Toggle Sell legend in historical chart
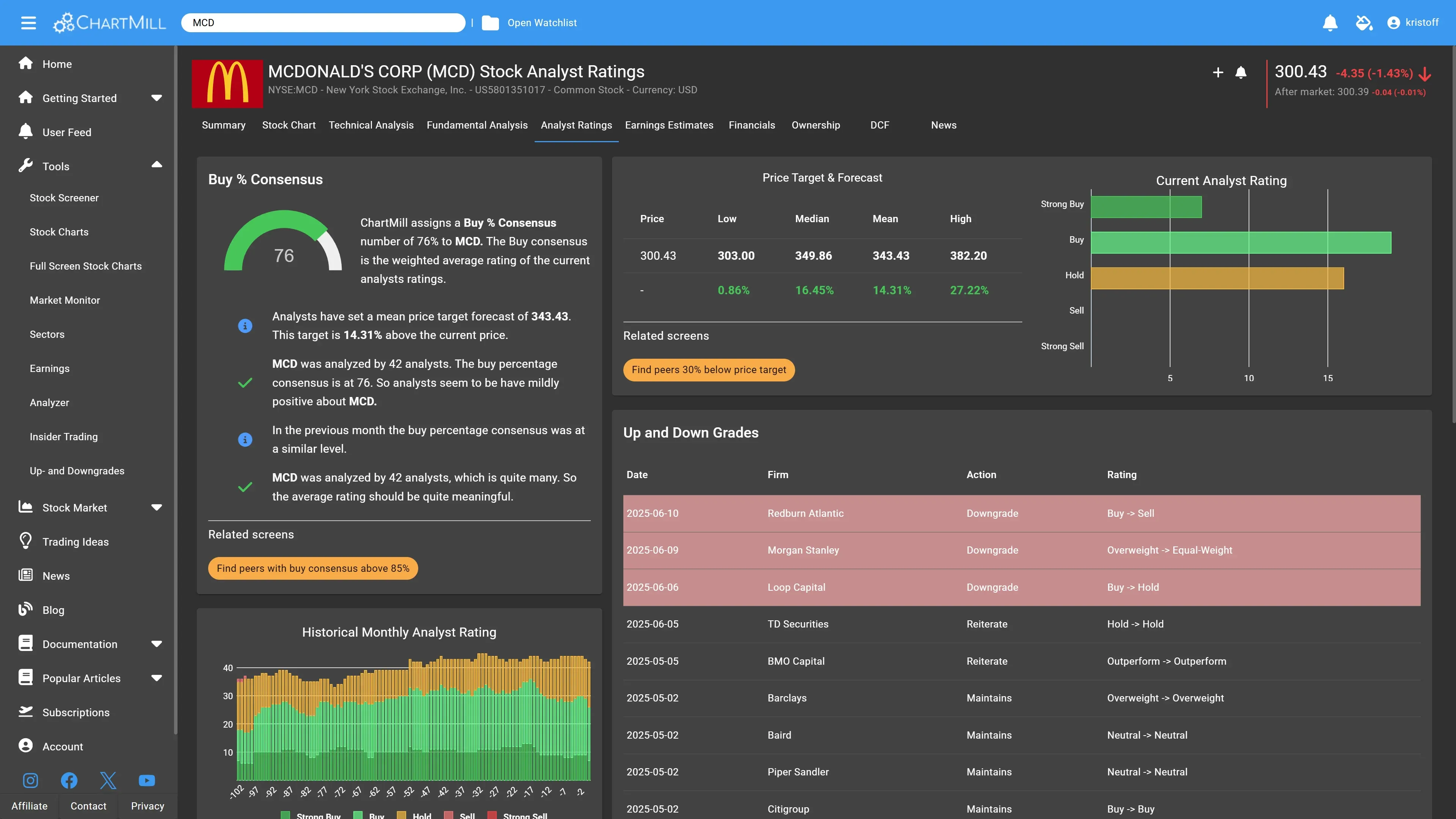Image resolution: width=1456 pixels, height=819 pixels. (460, 816)
